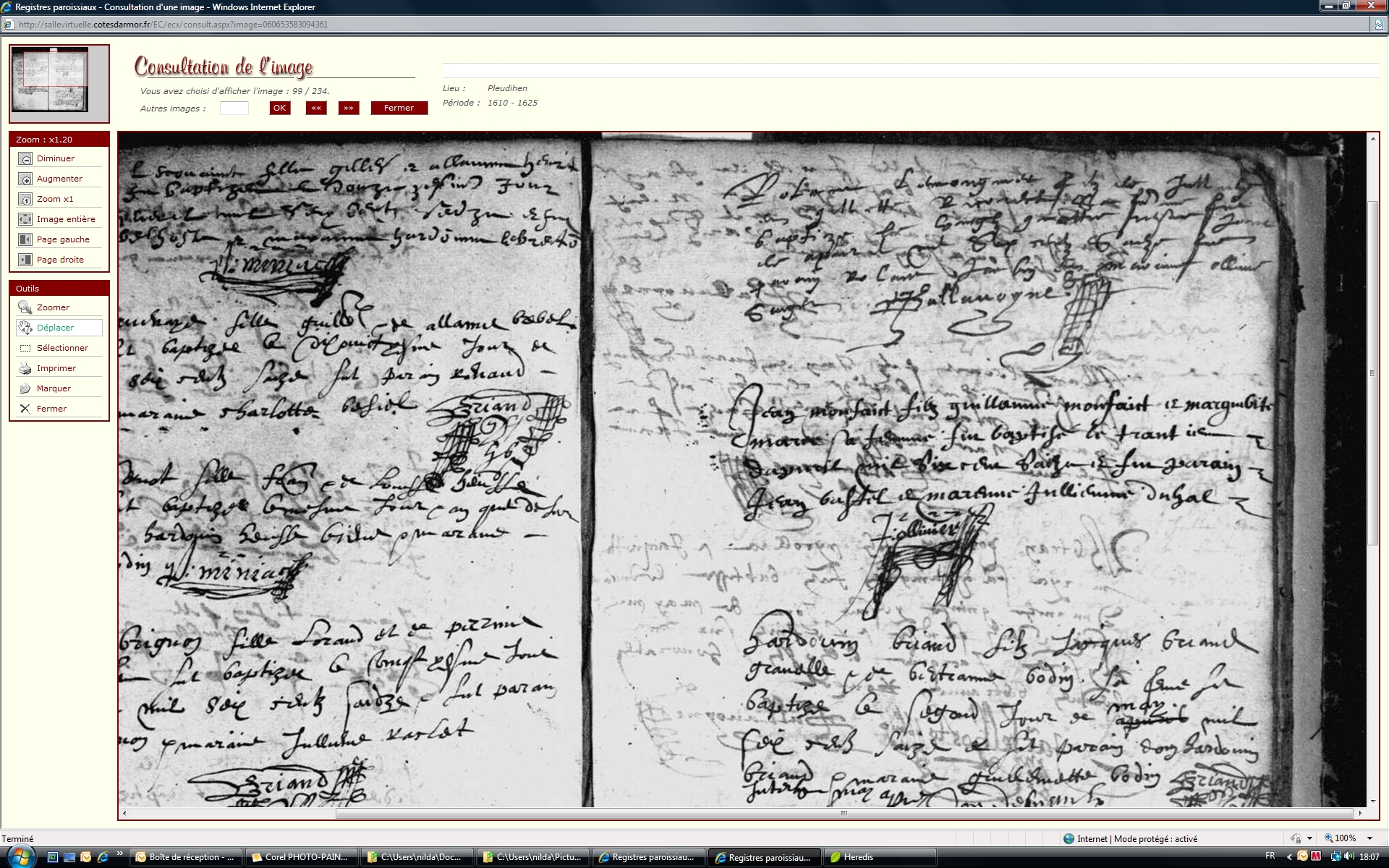Click the Autres images number field
The width and height of the screenshot is (1389, 868).
(234, 109)
